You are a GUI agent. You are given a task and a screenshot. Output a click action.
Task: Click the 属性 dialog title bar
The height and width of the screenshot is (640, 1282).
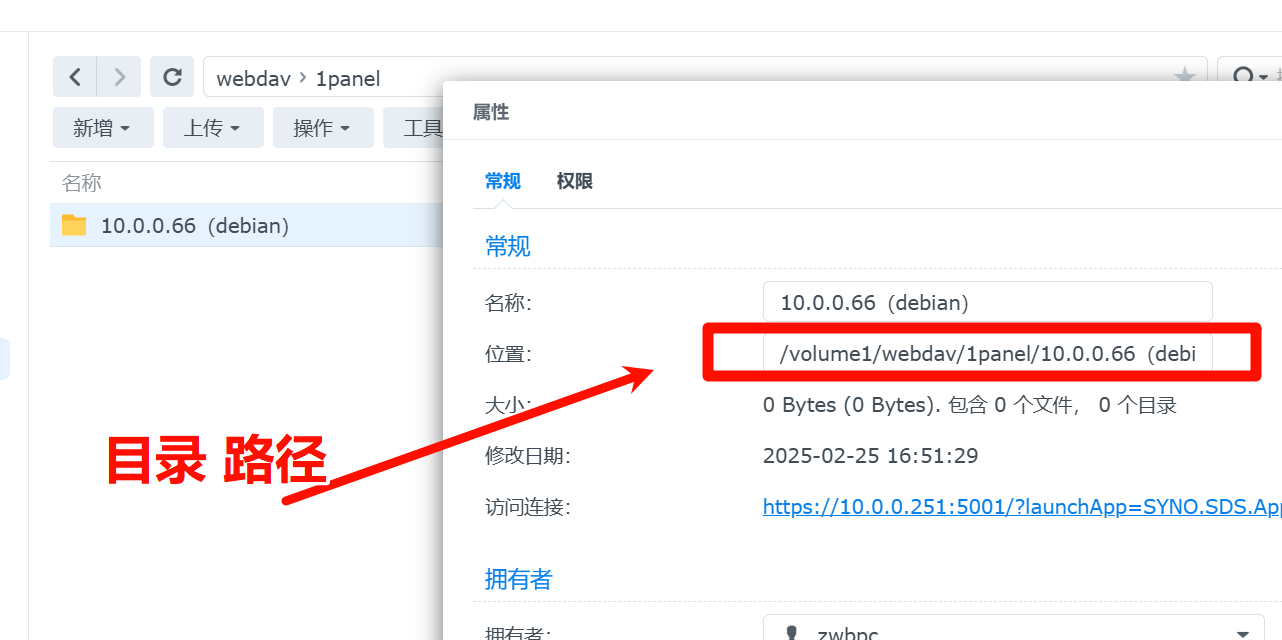pyautogui.click(x=800, y=112)
